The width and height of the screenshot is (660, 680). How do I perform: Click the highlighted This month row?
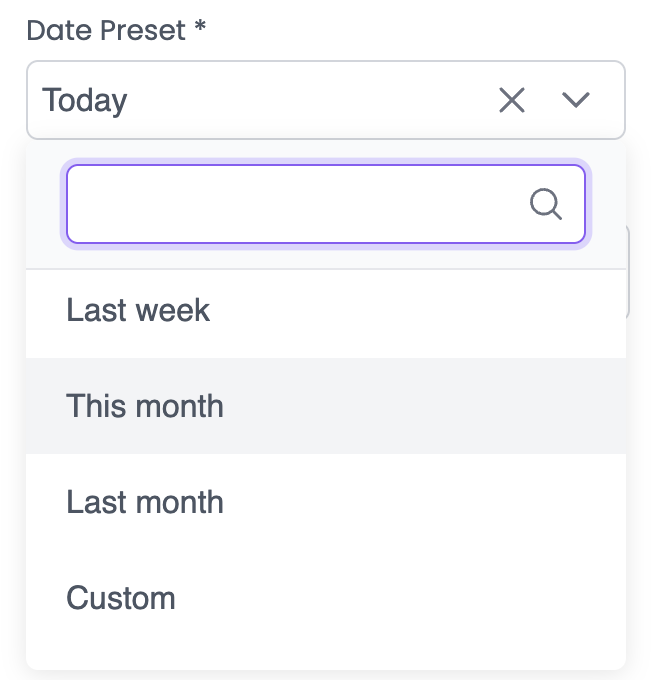[x=325, y=406]
